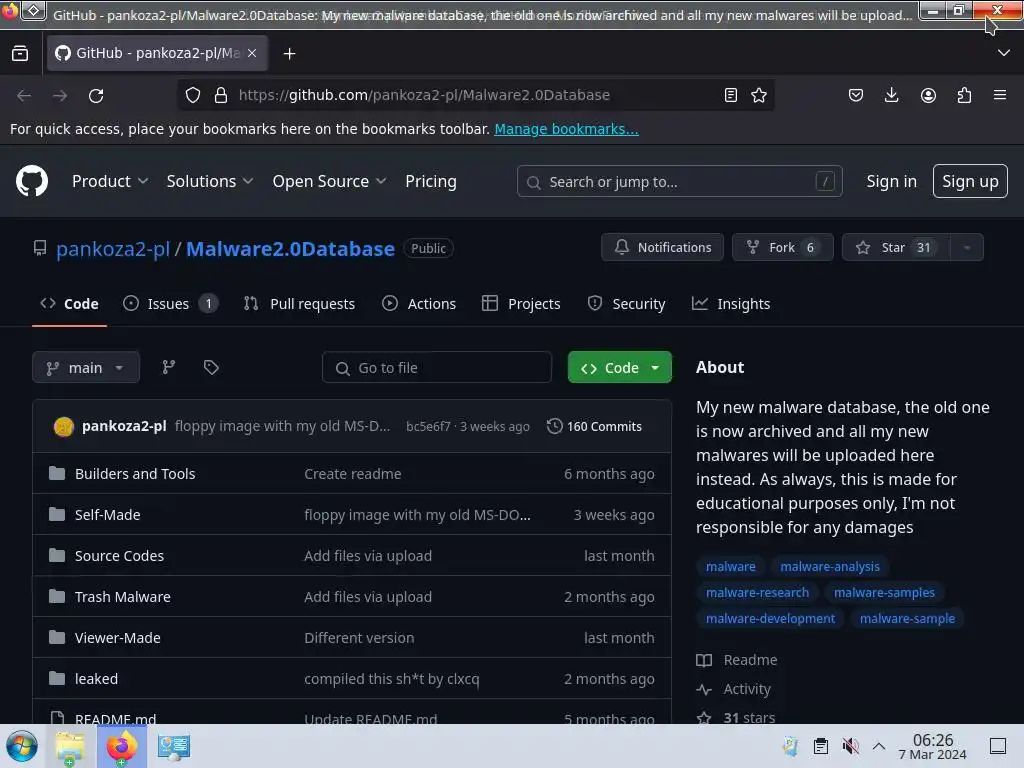This screenshot has width=1024, height=768.
Task: Open the main branch dropdown
Action: pyautogui.click(x=86, y=367)
